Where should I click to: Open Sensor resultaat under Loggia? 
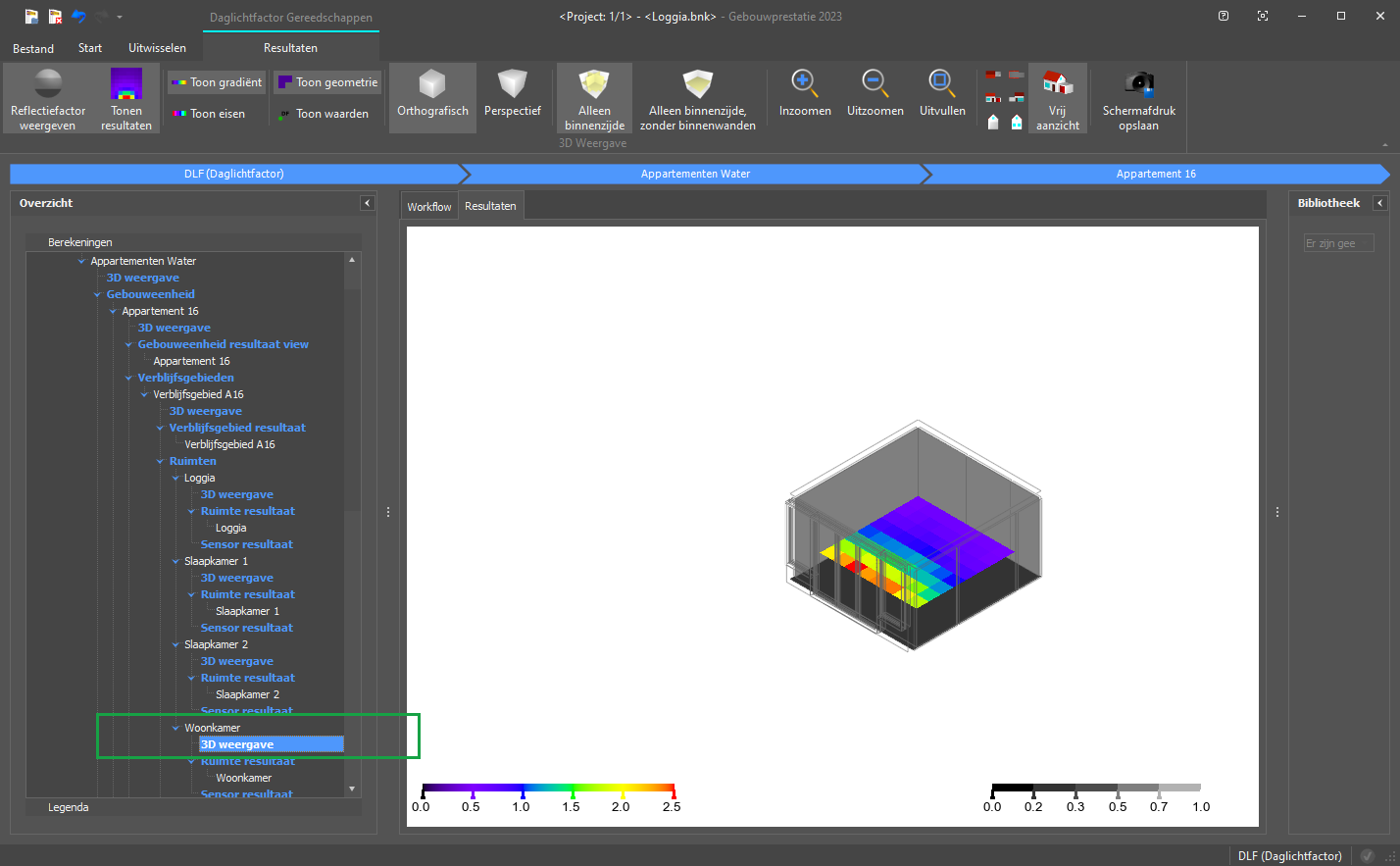coord(246,544)
